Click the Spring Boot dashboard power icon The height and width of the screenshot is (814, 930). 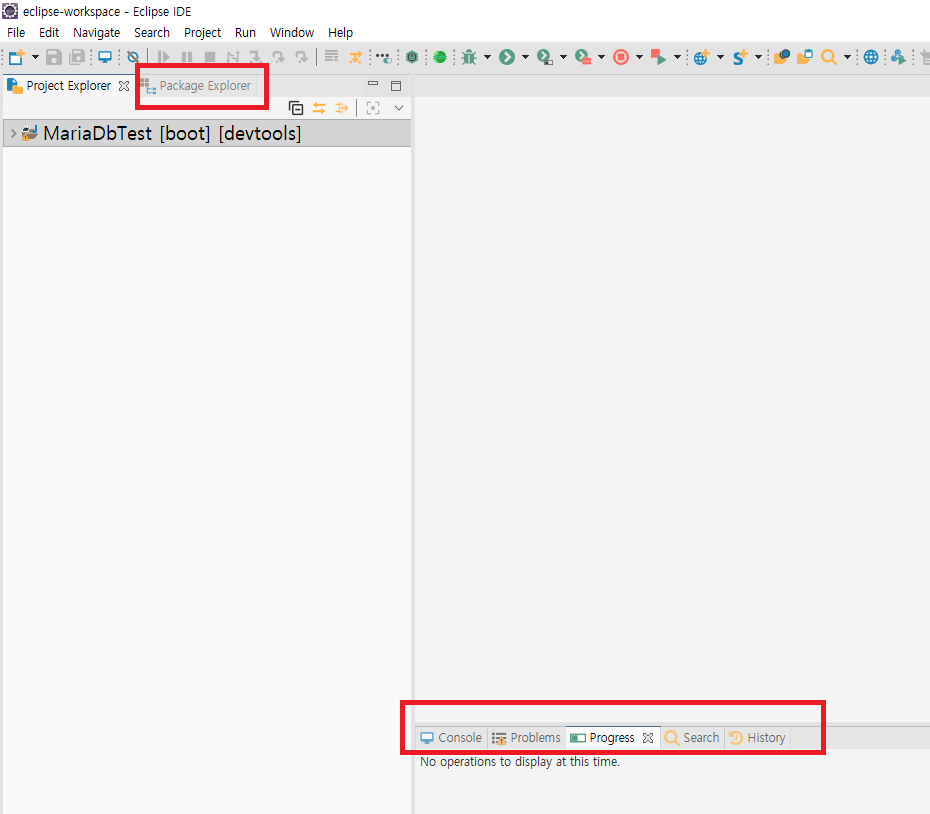(x=412, y=57)
